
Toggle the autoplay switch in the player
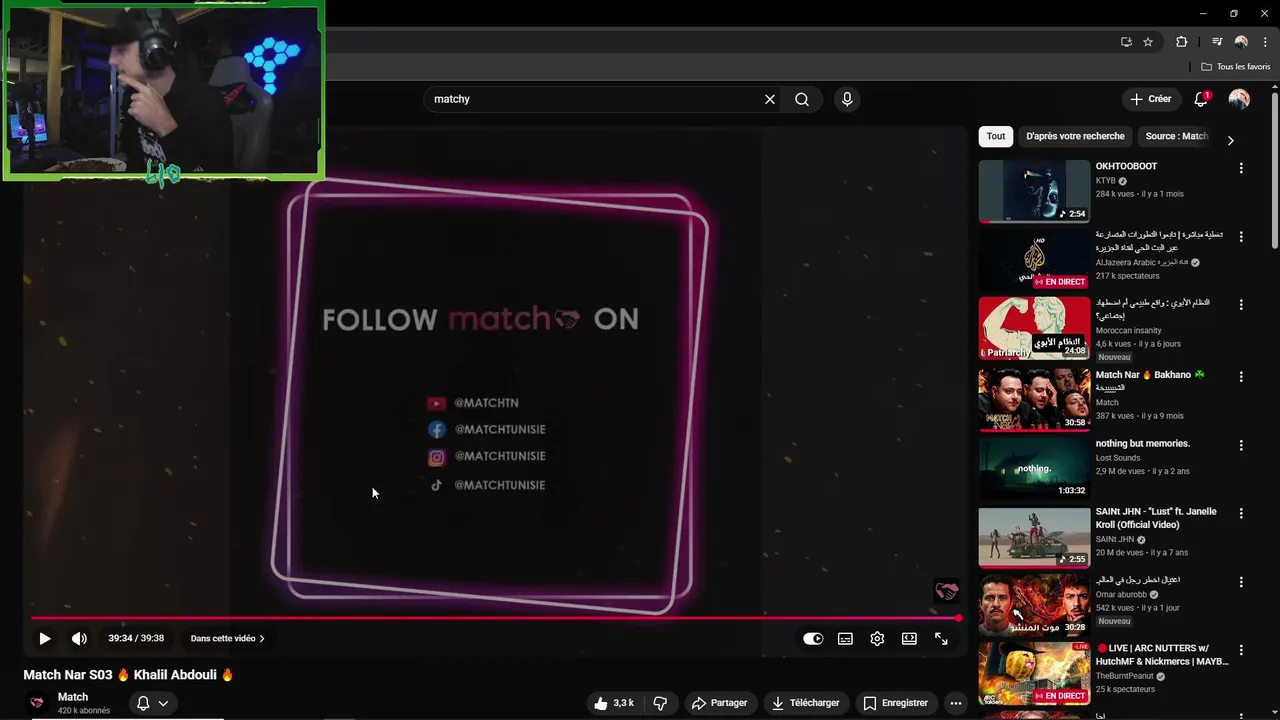[813, 639]
